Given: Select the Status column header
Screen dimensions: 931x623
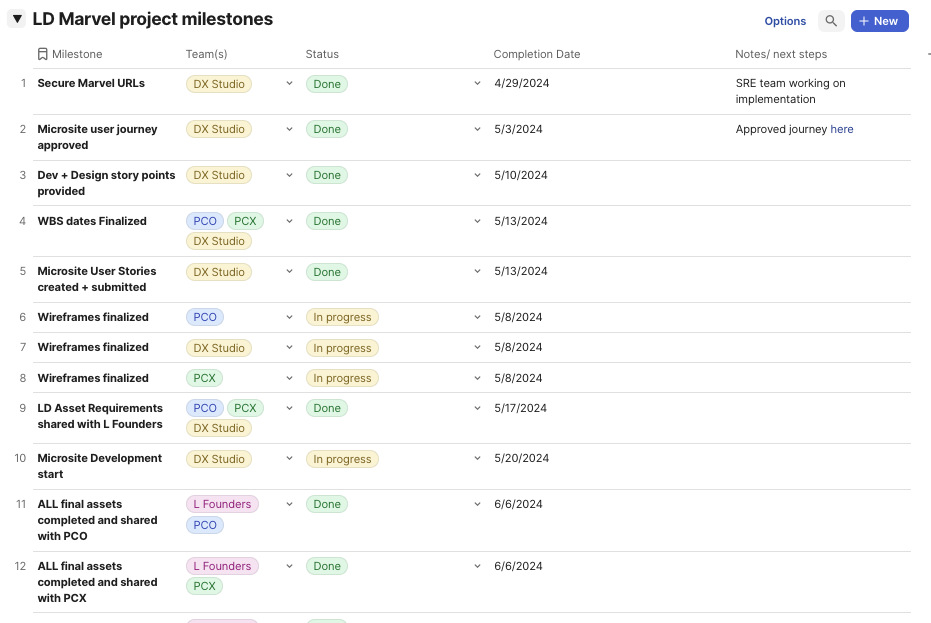Looking at the screenshot, I should (x=322, y=54).
